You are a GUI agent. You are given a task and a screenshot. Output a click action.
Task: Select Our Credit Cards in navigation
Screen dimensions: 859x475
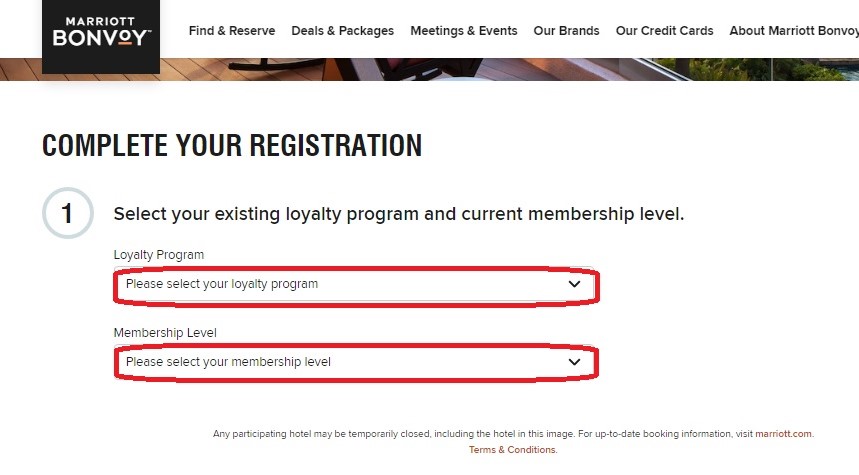pos(665,31)
